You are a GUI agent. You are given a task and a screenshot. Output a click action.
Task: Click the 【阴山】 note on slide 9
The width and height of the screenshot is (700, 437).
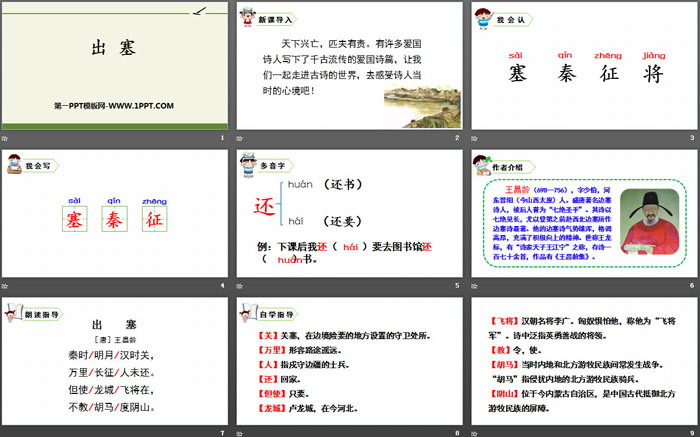point(582,401)
